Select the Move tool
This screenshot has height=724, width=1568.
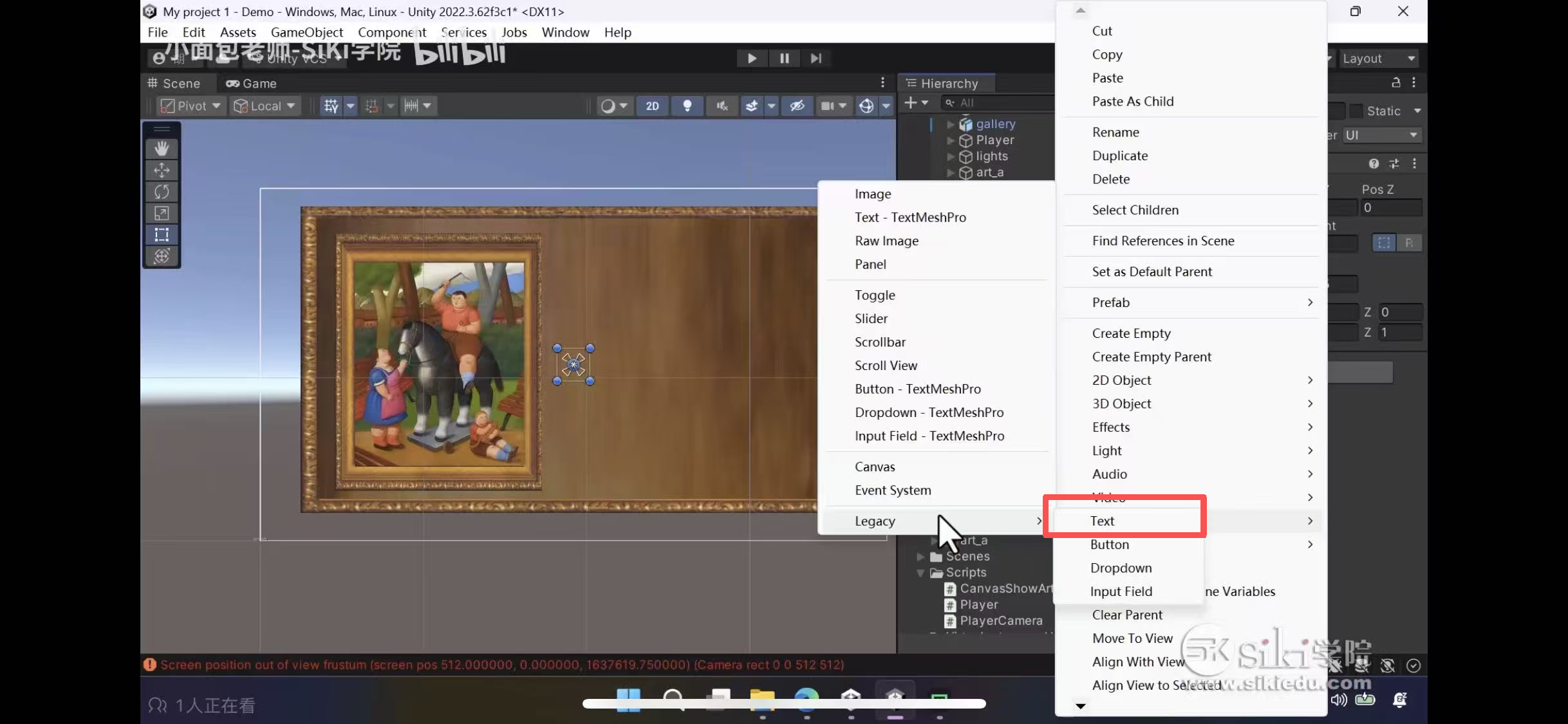click(x=162, y=171)
